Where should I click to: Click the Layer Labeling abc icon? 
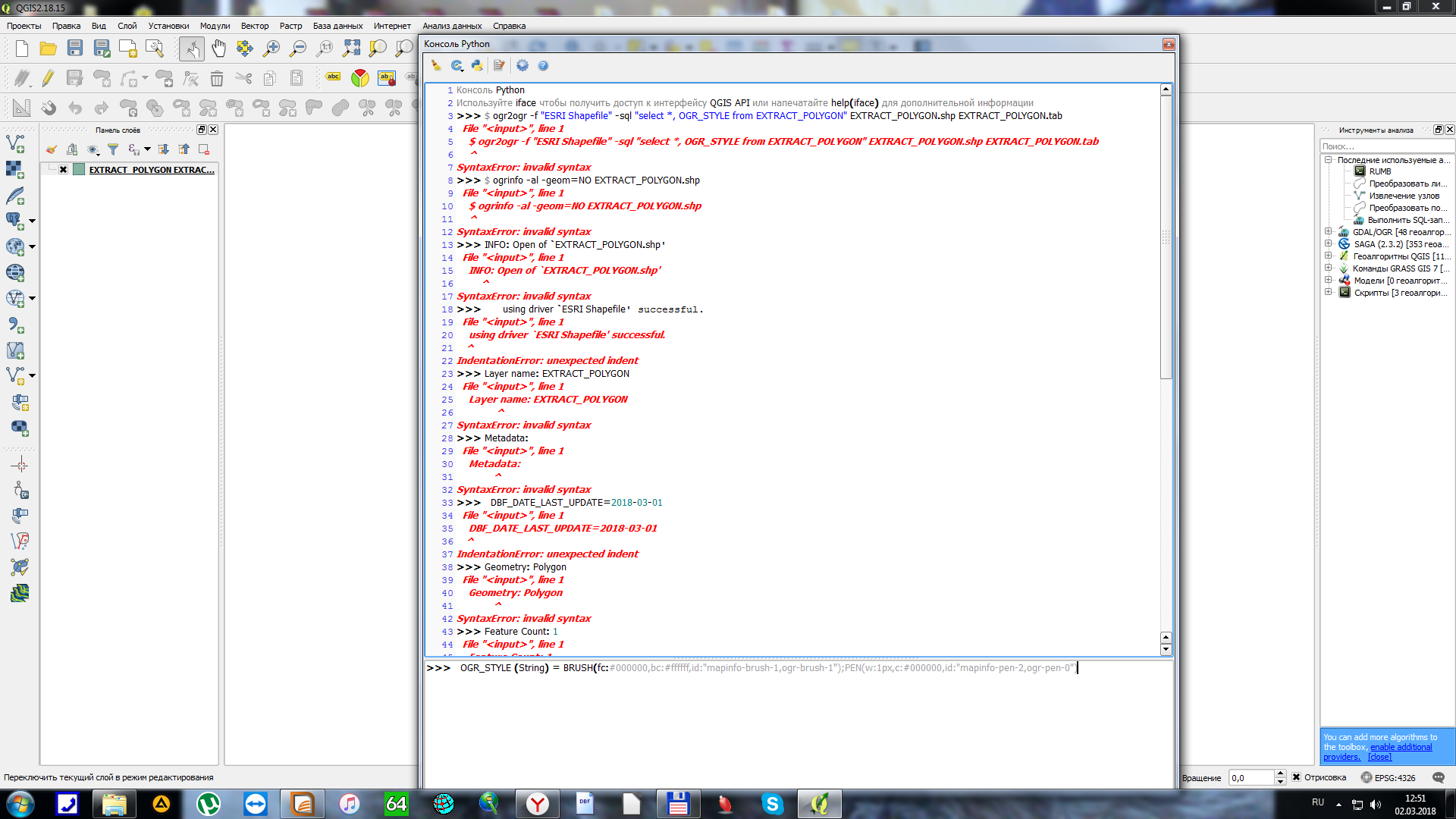pyautogui.click(x=333, y=77)
